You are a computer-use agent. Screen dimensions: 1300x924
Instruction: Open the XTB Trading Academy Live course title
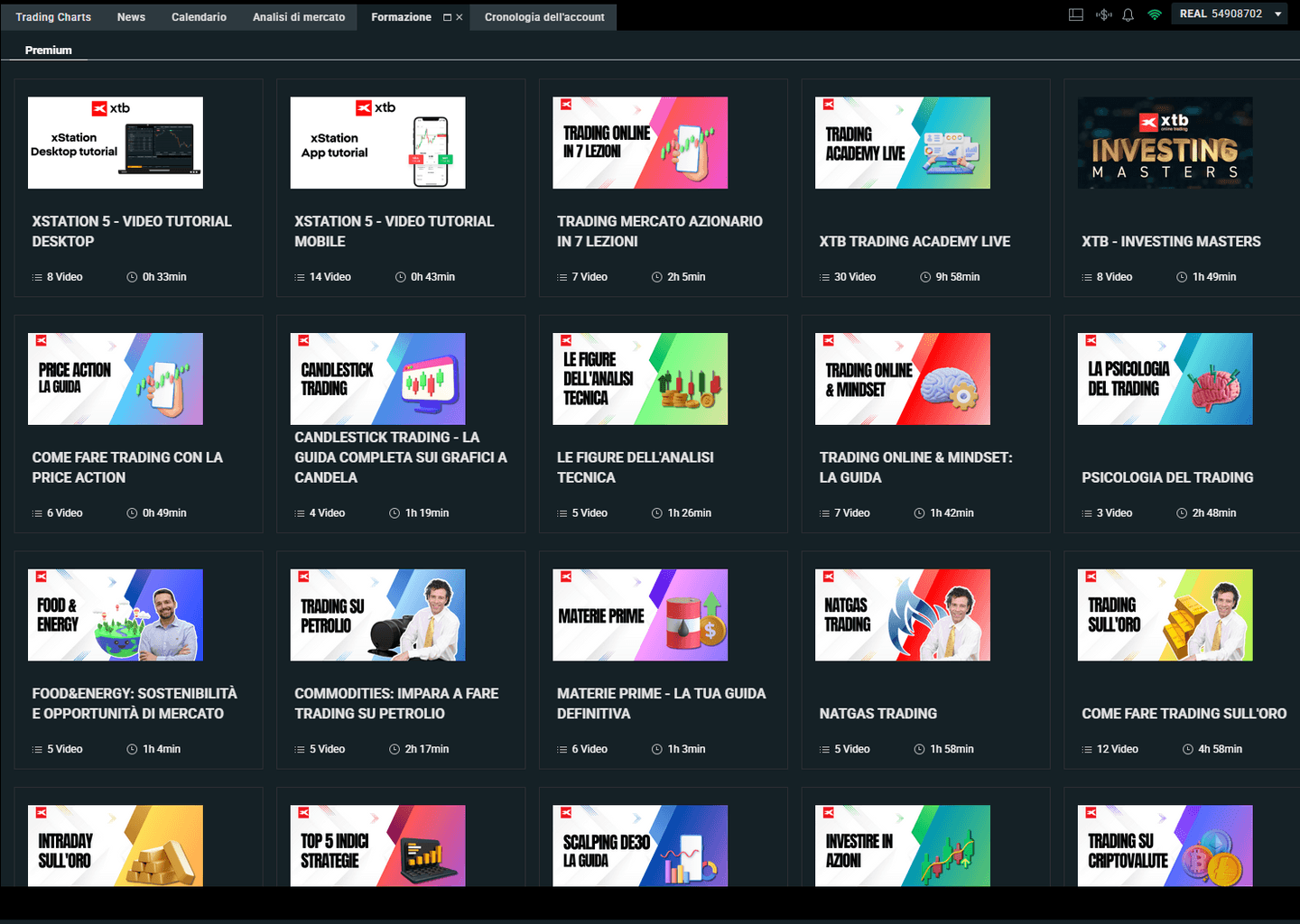pyautogui.click(x=915, y=242)
